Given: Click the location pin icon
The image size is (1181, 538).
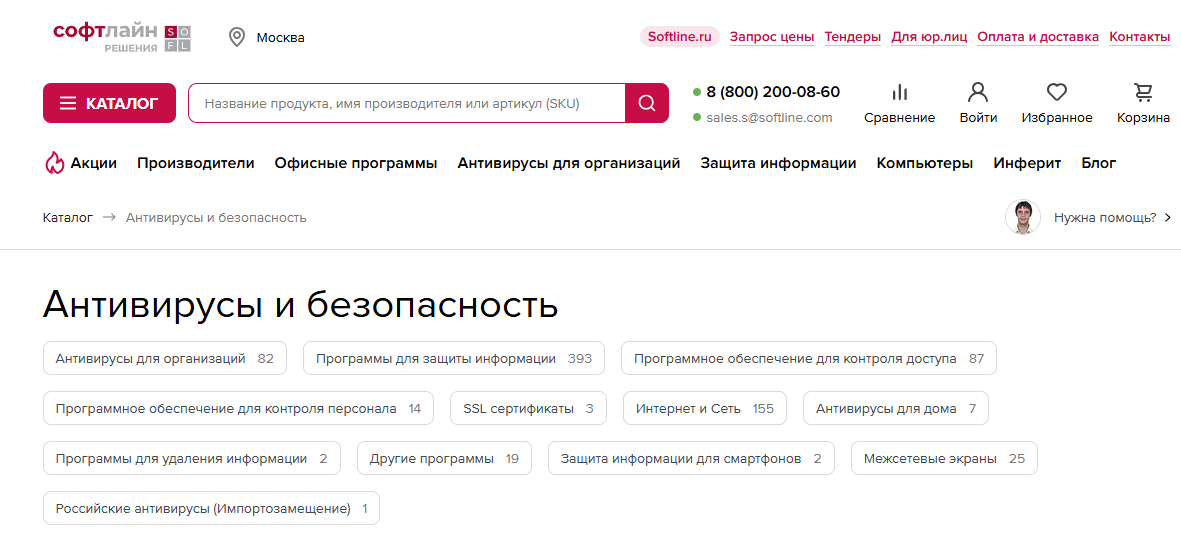Looking at the screenshot, I should [x=237, y=37].
